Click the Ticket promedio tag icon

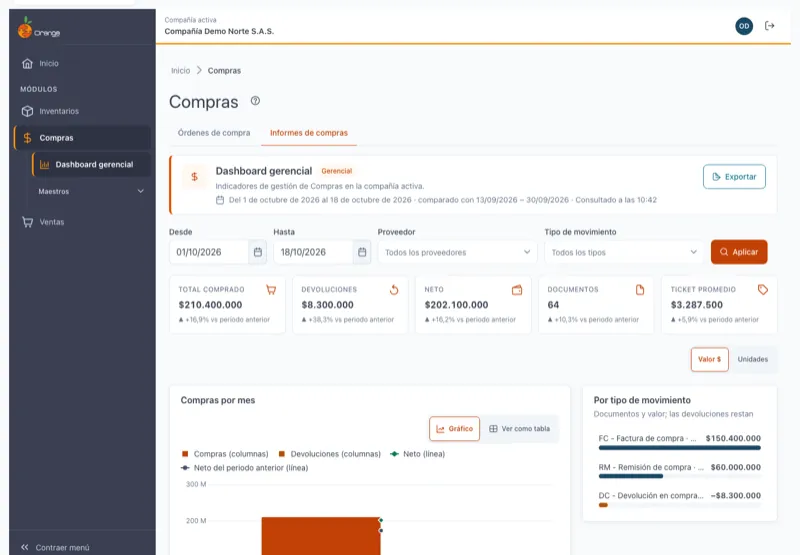point(763,290)
